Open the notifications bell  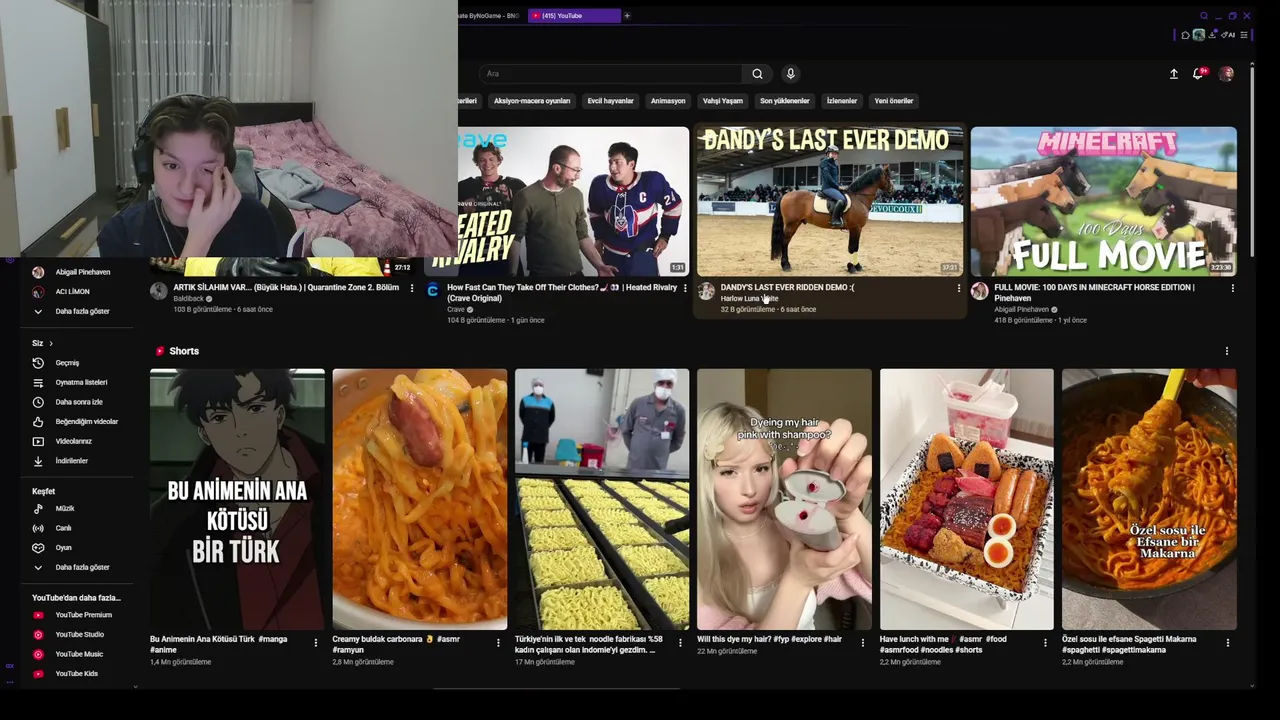point(1198,74)
